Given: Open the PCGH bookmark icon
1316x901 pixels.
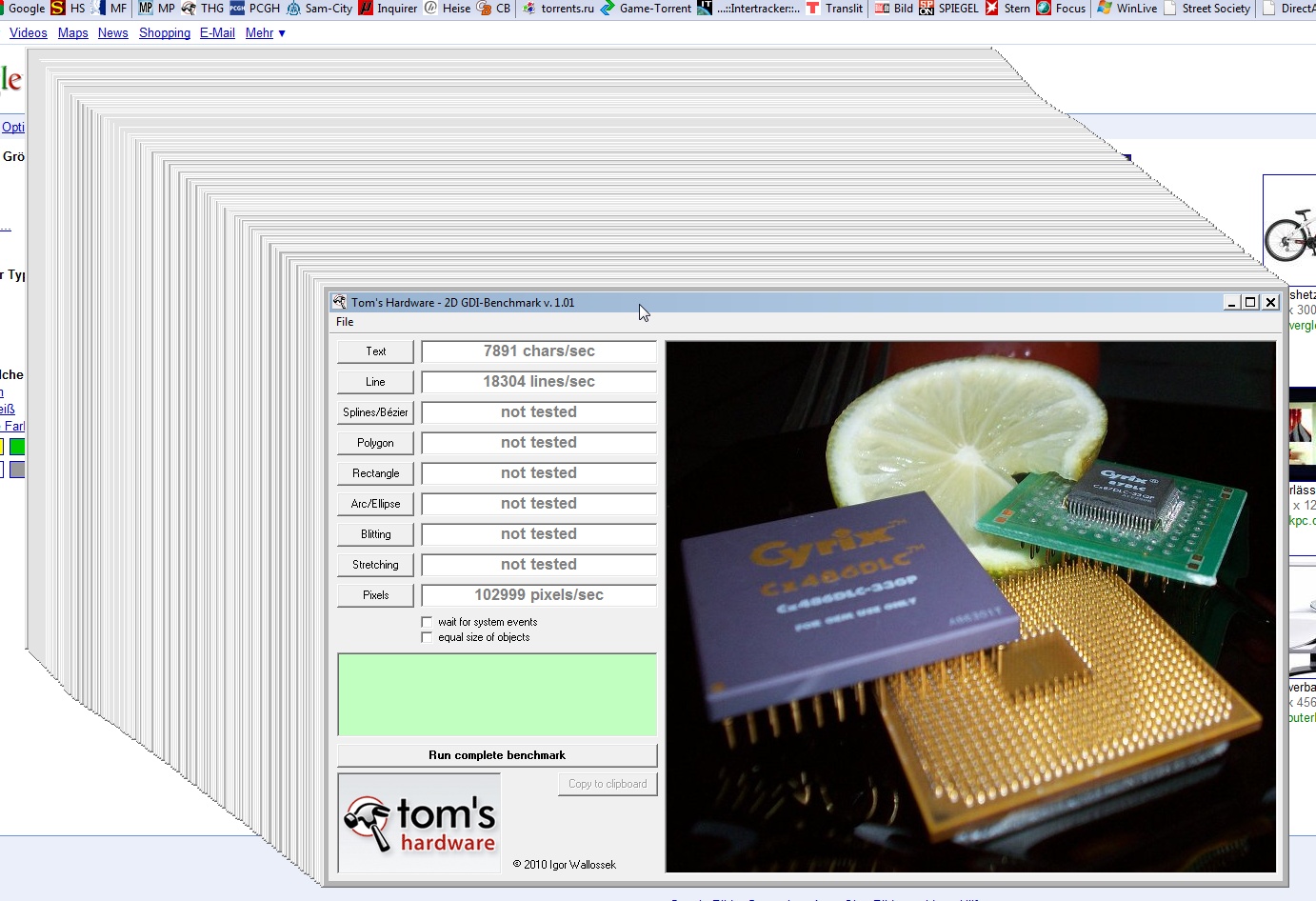Looking at the screenshot, I should pyautogui.click(x=237, y=8).
